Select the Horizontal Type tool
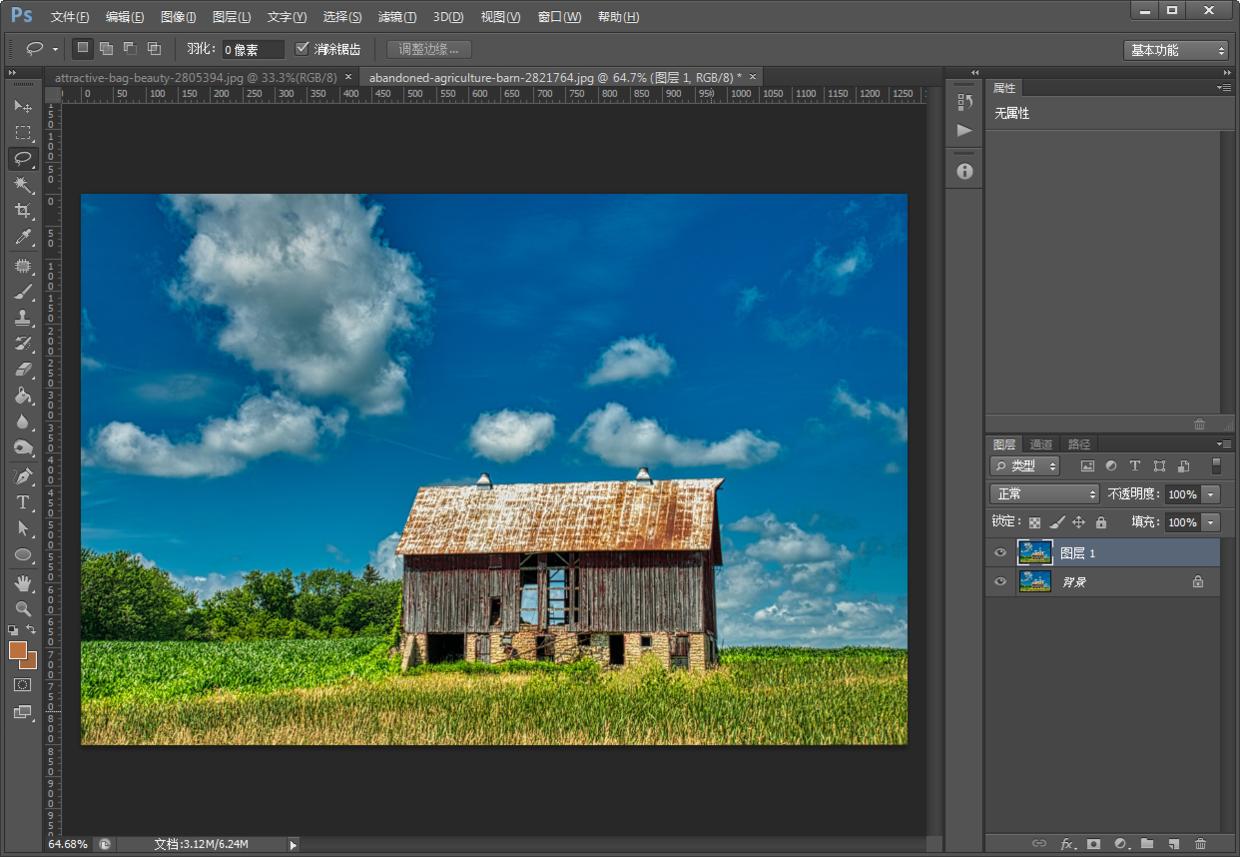Screen dimensions: 1240x857 pos(22,502)
